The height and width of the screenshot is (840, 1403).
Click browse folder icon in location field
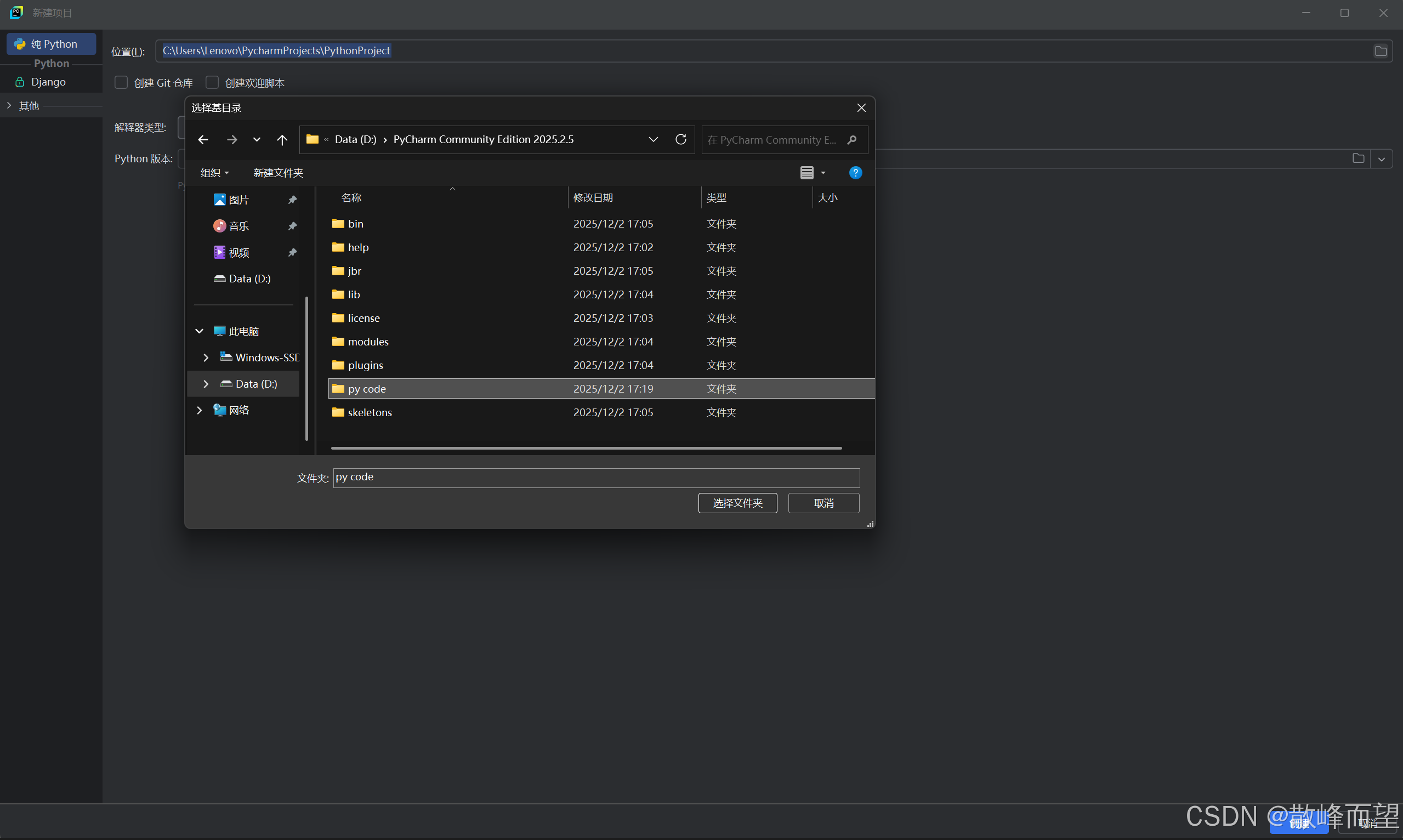(x=1381, y=51)
